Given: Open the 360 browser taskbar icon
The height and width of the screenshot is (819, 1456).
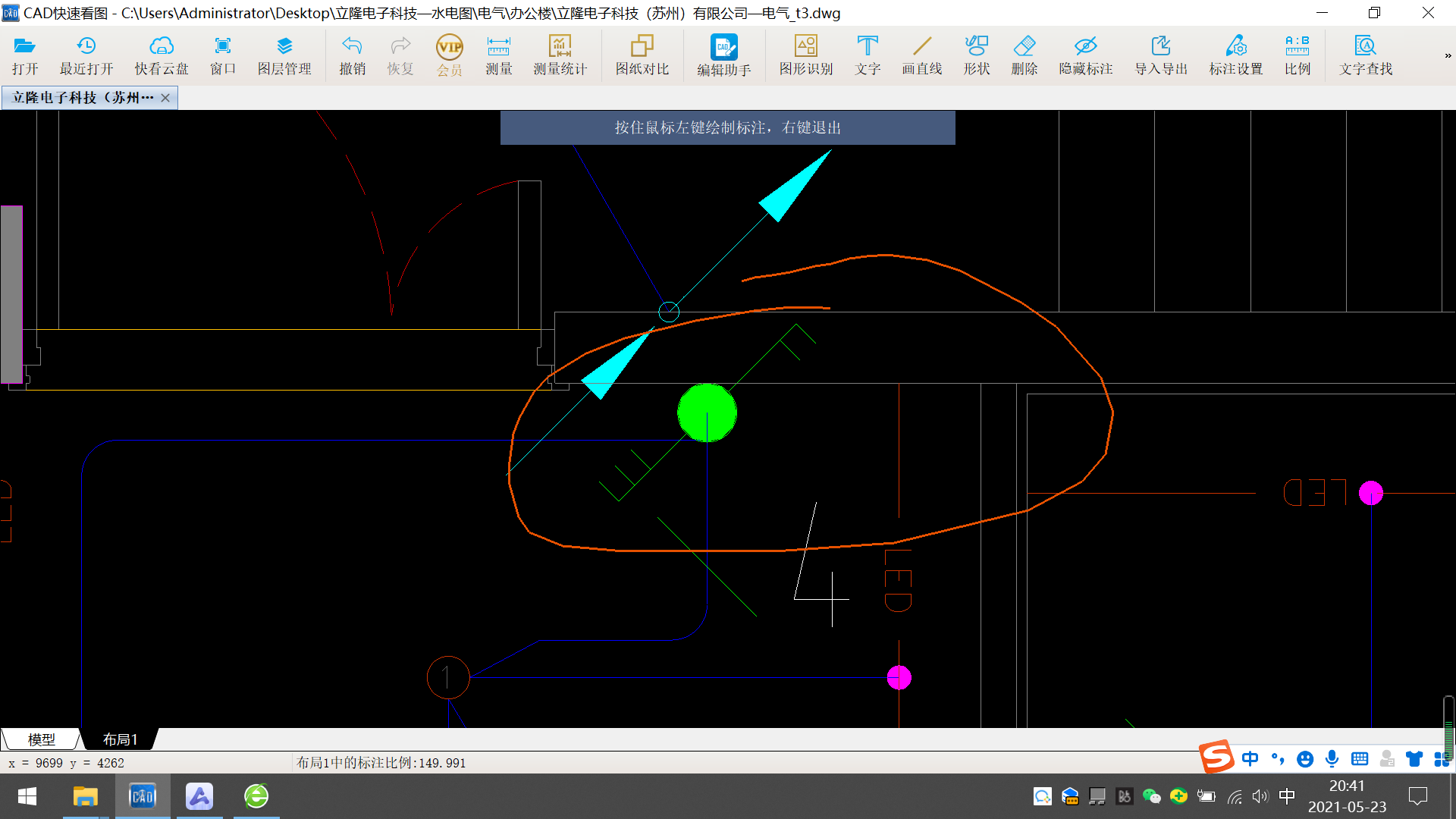Looking at the screenshot, I should 256,796.
